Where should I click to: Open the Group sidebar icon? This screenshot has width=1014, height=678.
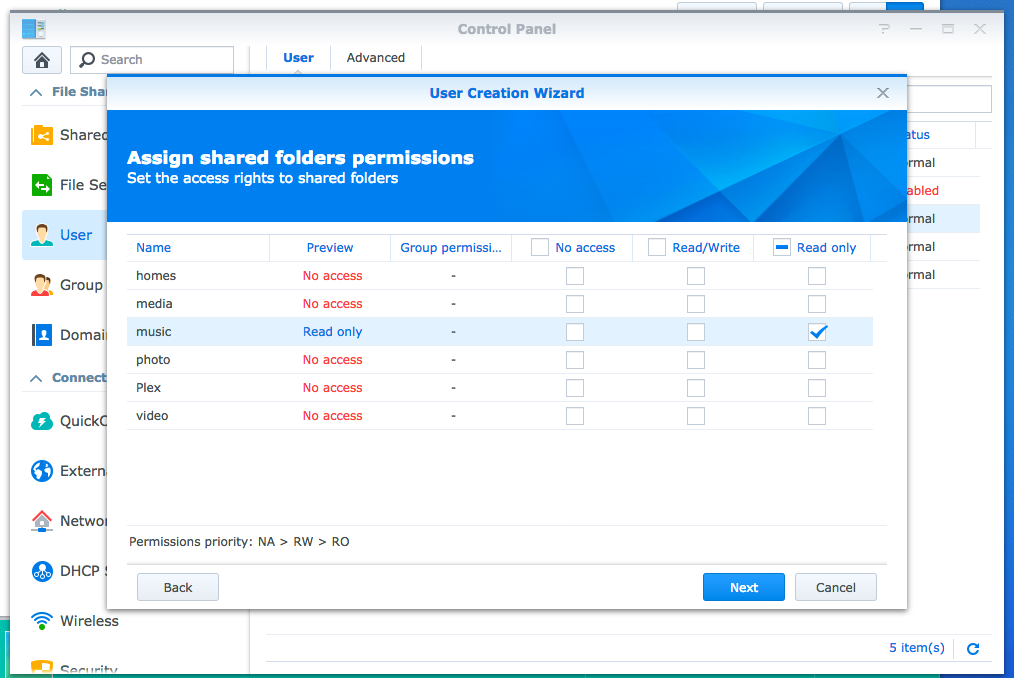point(42,285)
